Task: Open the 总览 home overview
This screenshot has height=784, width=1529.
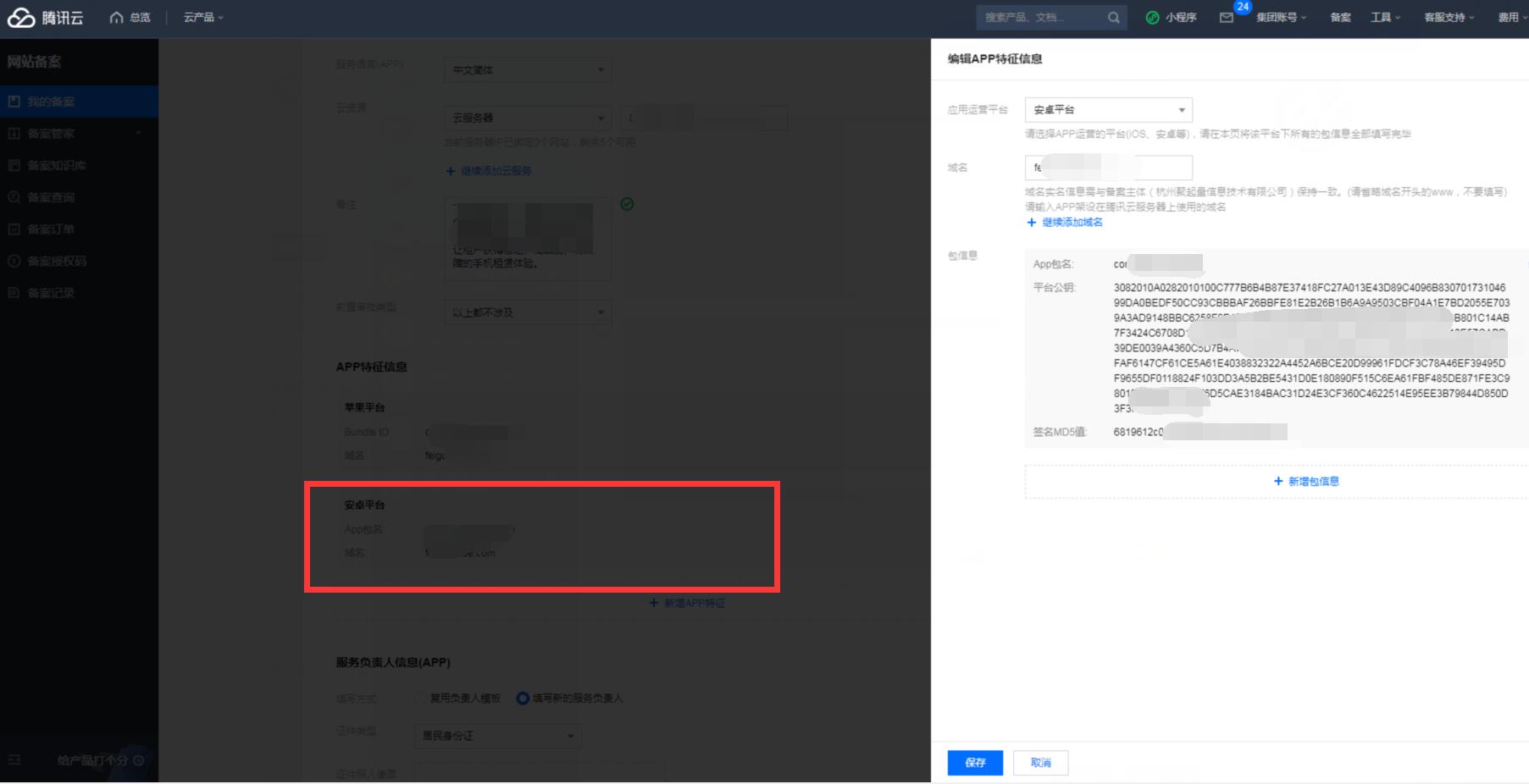Action: [130, 18]
